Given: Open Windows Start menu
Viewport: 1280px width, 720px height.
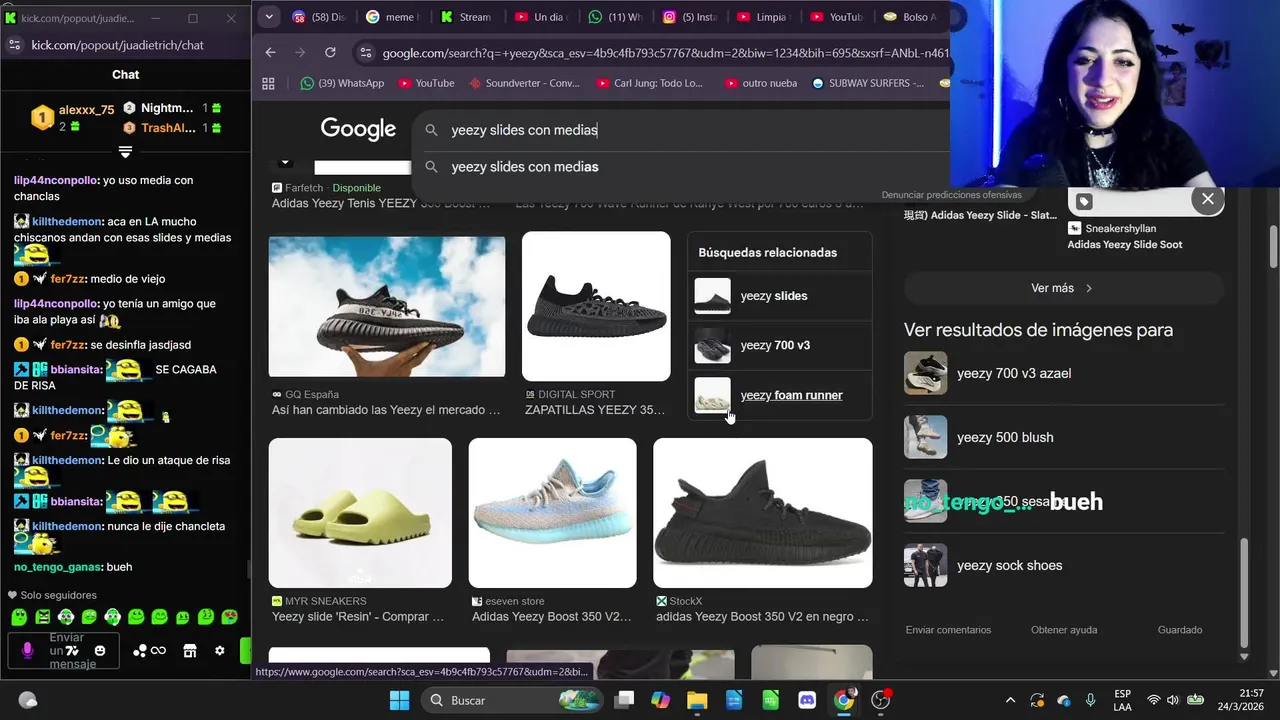Looking at the screenshot, I should (399, 700).
